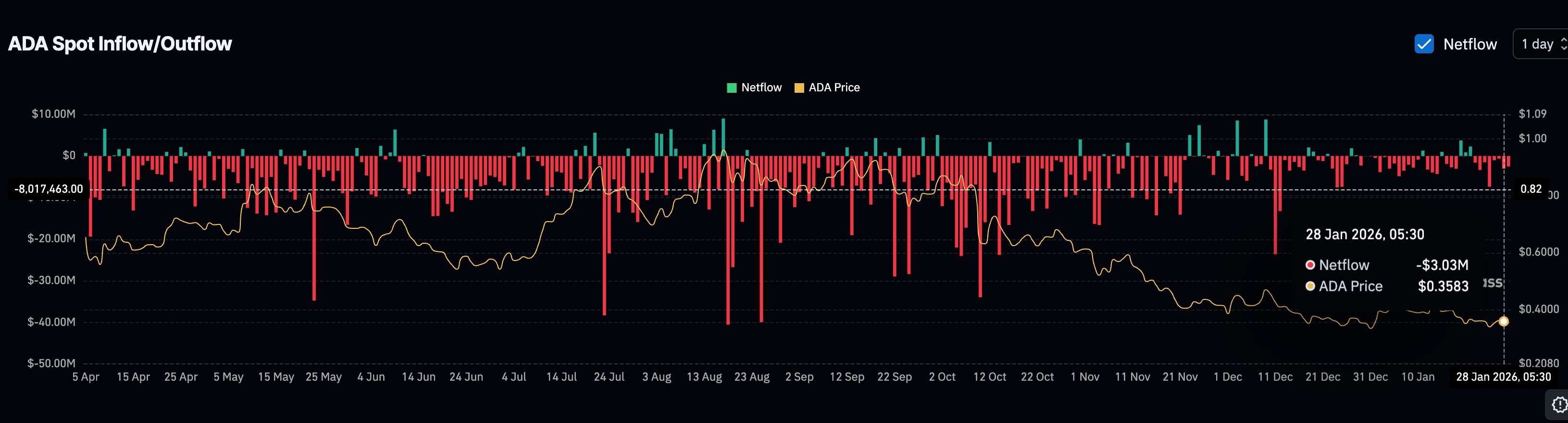This screenshot has height=423, width=1568.
Task: Toggle ADA Price series via legend text
Action: click(x=834, y=87)
